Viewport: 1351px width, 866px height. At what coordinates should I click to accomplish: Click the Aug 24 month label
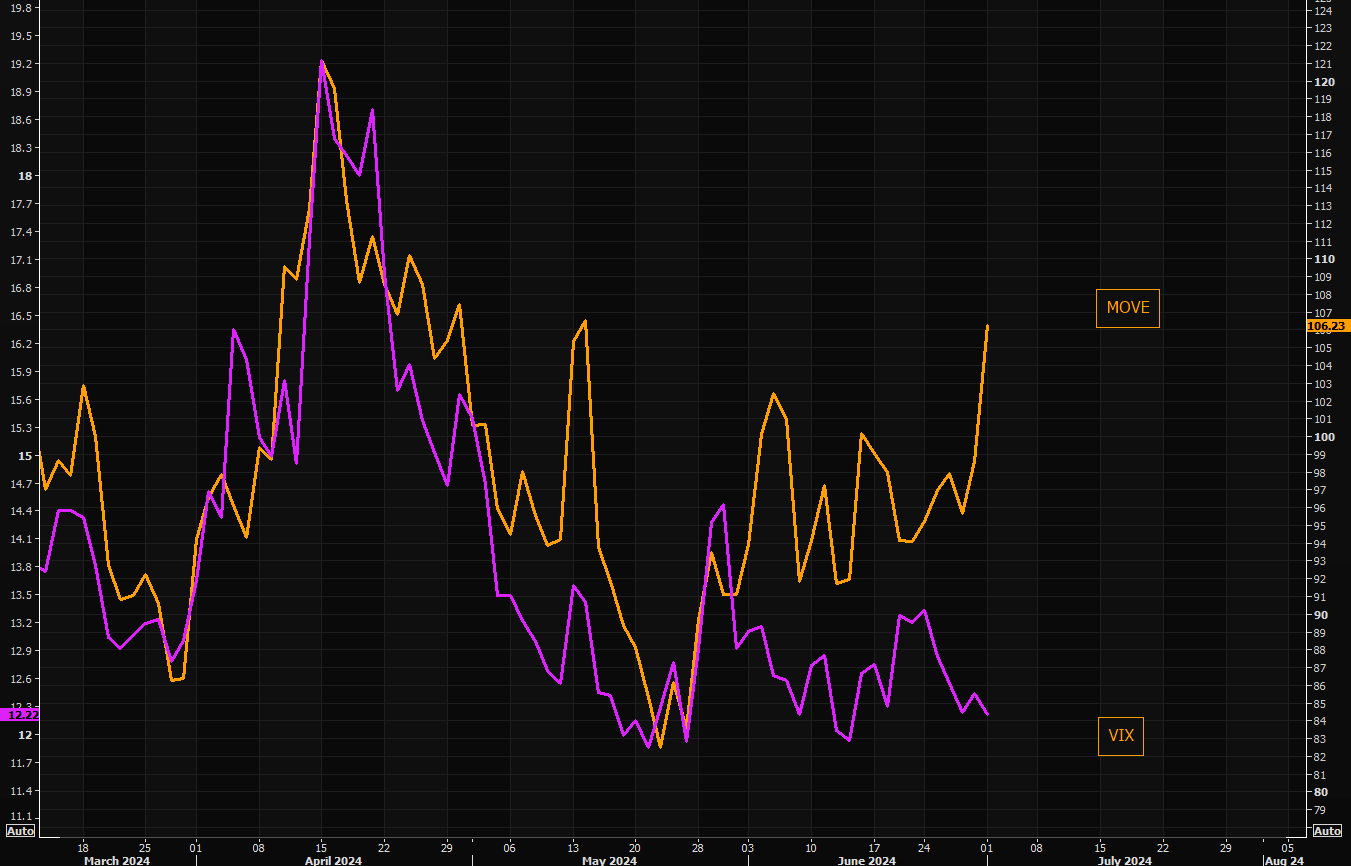(x=1284, y=860)
